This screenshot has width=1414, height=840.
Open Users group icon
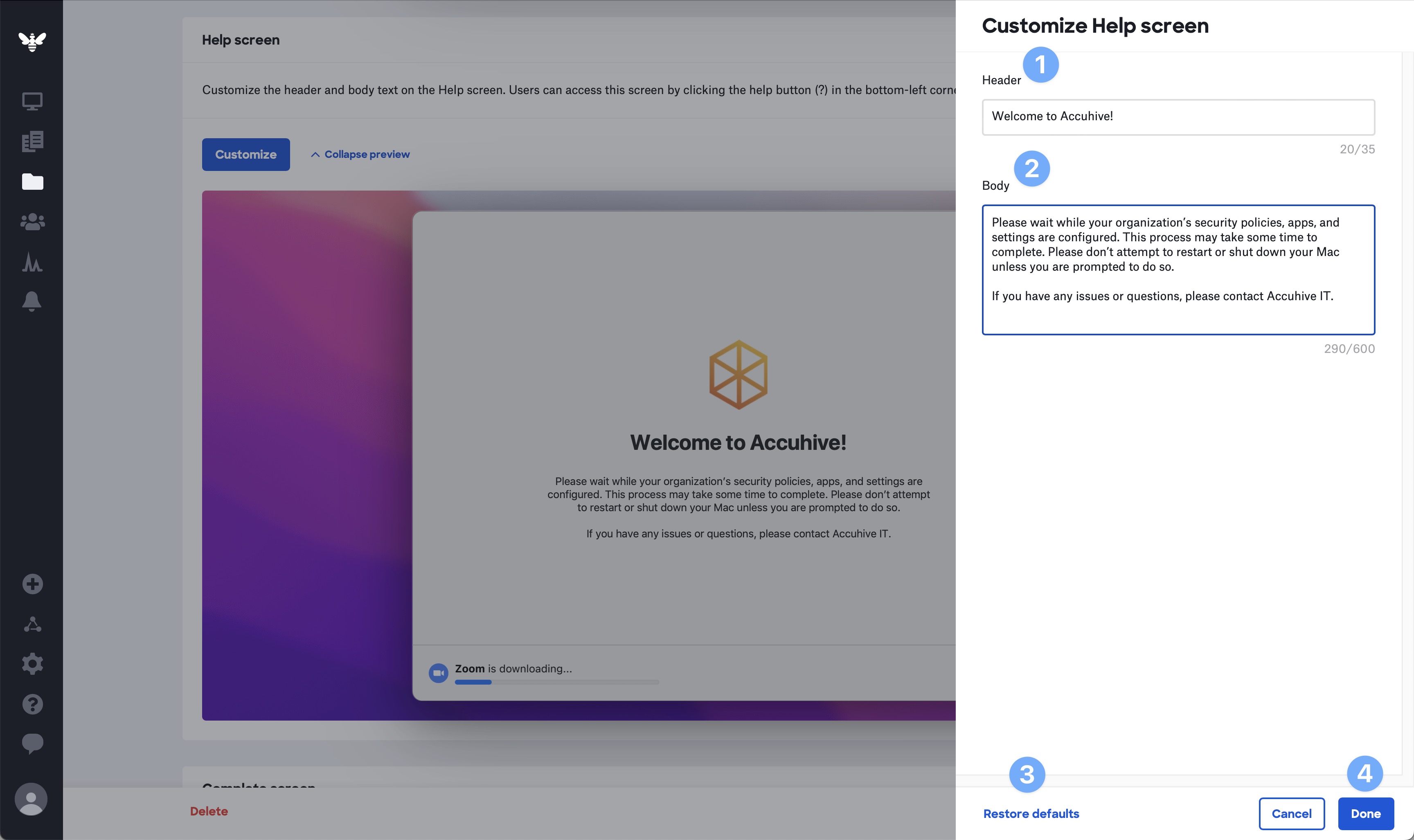[x=32, y=222]
